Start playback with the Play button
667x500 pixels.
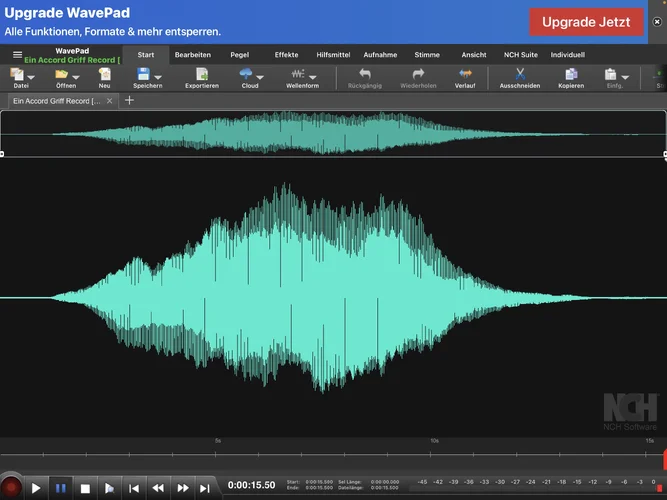[36, 488]
